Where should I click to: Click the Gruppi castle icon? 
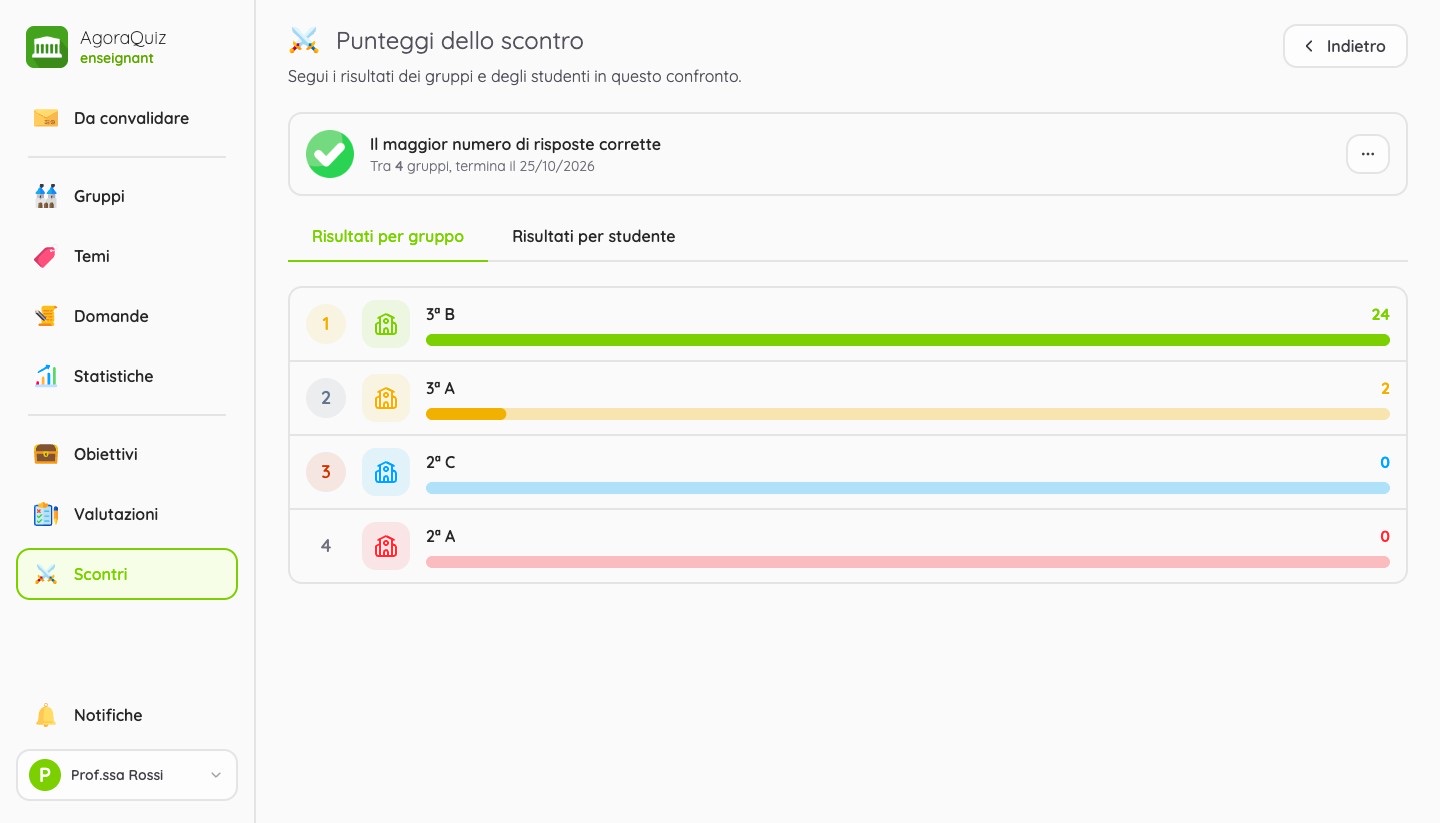46,196
